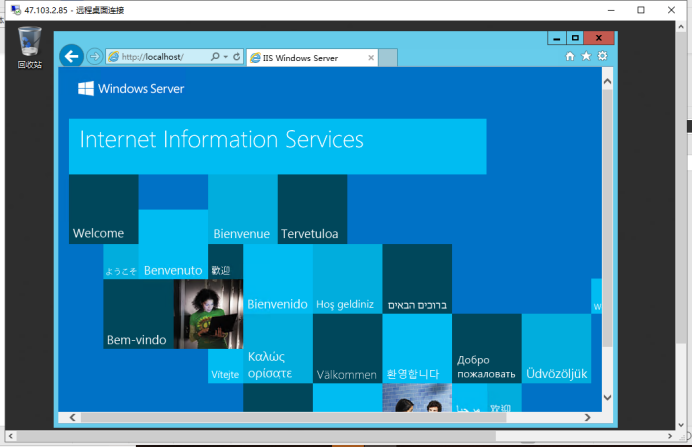Viewport: 692px width, 447px height.
Task: Click the page vertical scrollbar up arrow
Action: tap(607, 82)
